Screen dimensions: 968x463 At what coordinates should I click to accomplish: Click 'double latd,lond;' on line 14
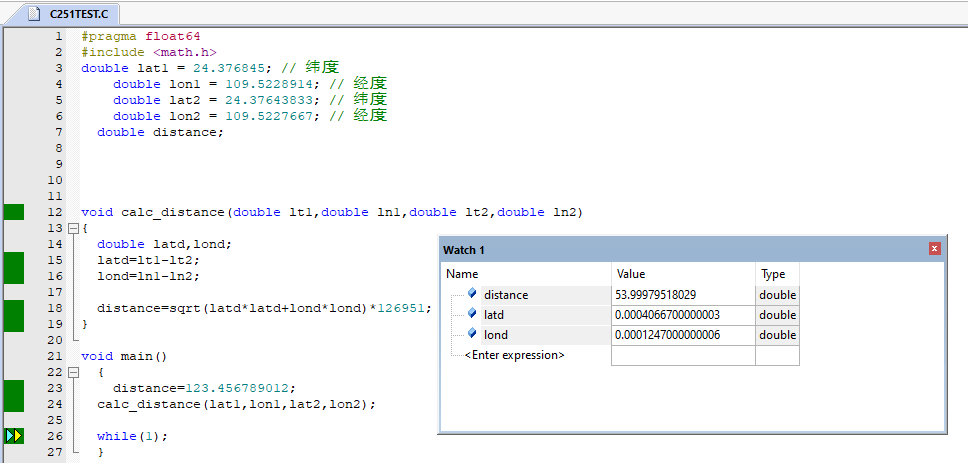[165, 244]
